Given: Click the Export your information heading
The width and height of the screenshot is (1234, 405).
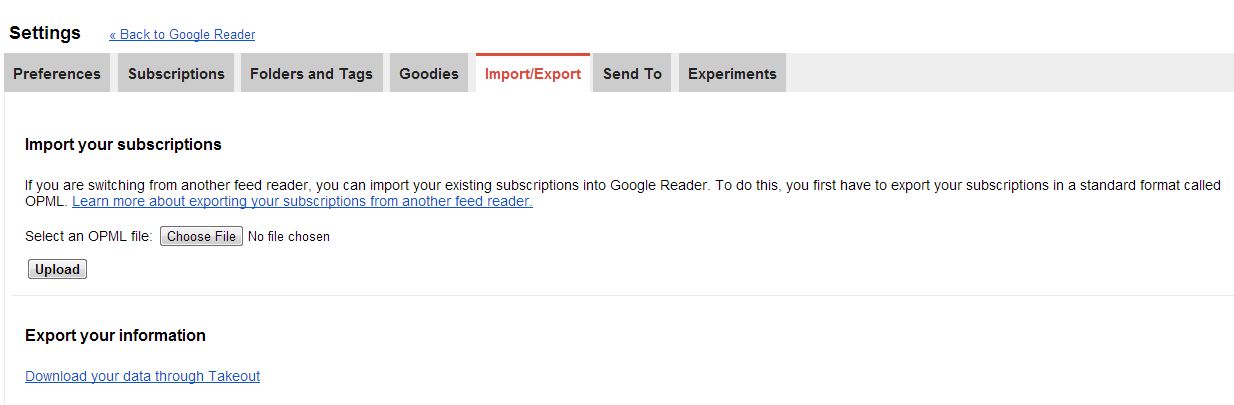Looking at the screenshot, I should tap(115, 336).
